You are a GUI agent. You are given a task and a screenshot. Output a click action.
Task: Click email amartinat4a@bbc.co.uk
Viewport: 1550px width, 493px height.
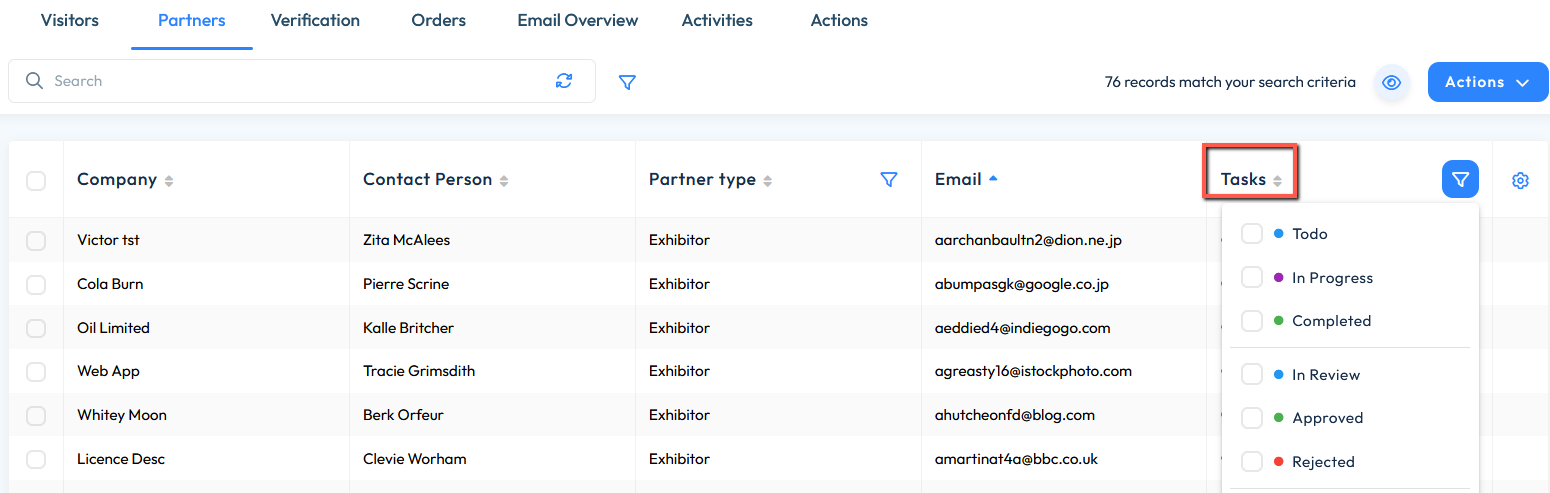[1016, 459]
